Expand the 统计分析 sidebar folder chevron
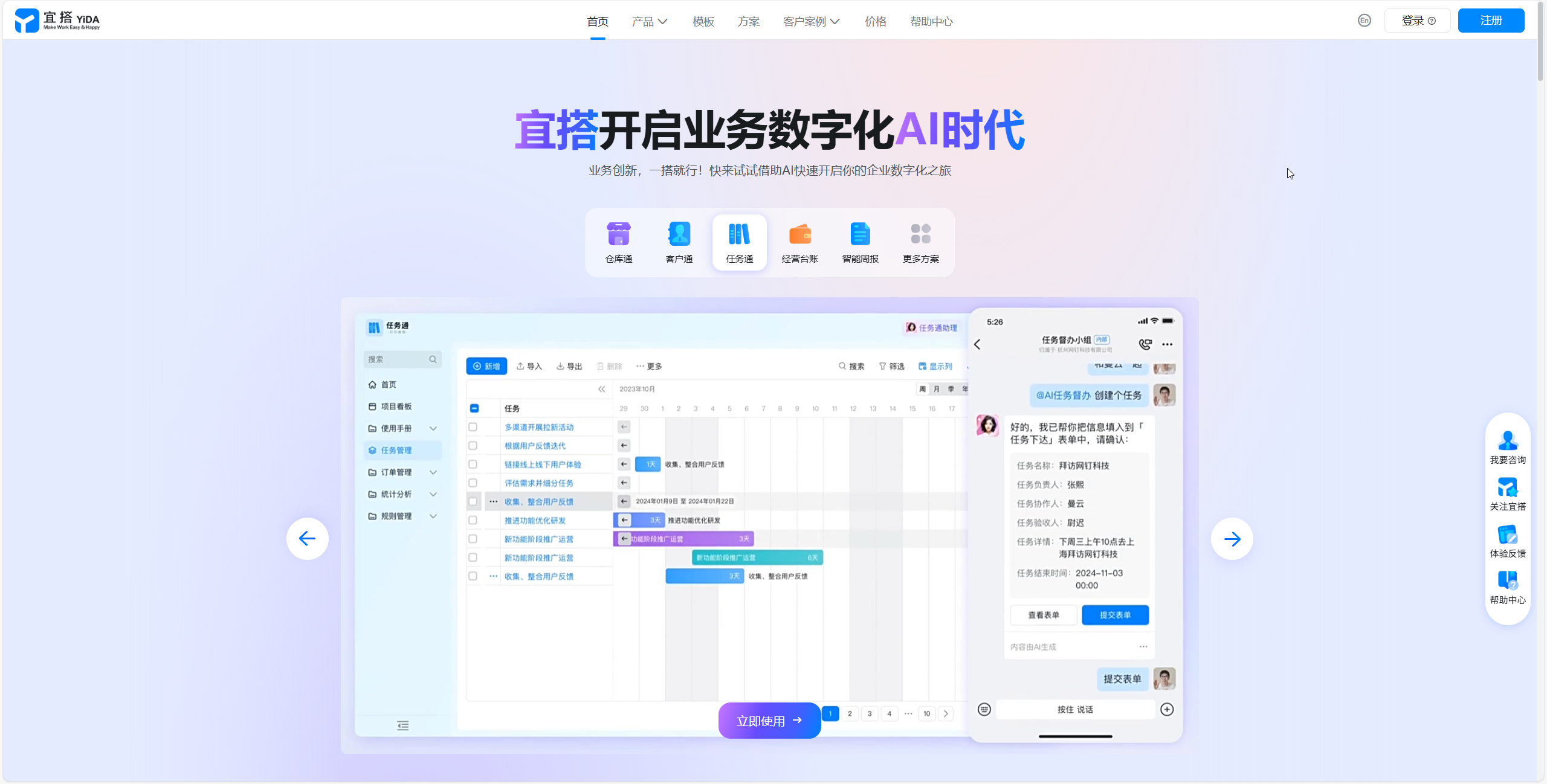 pos(433,494)
